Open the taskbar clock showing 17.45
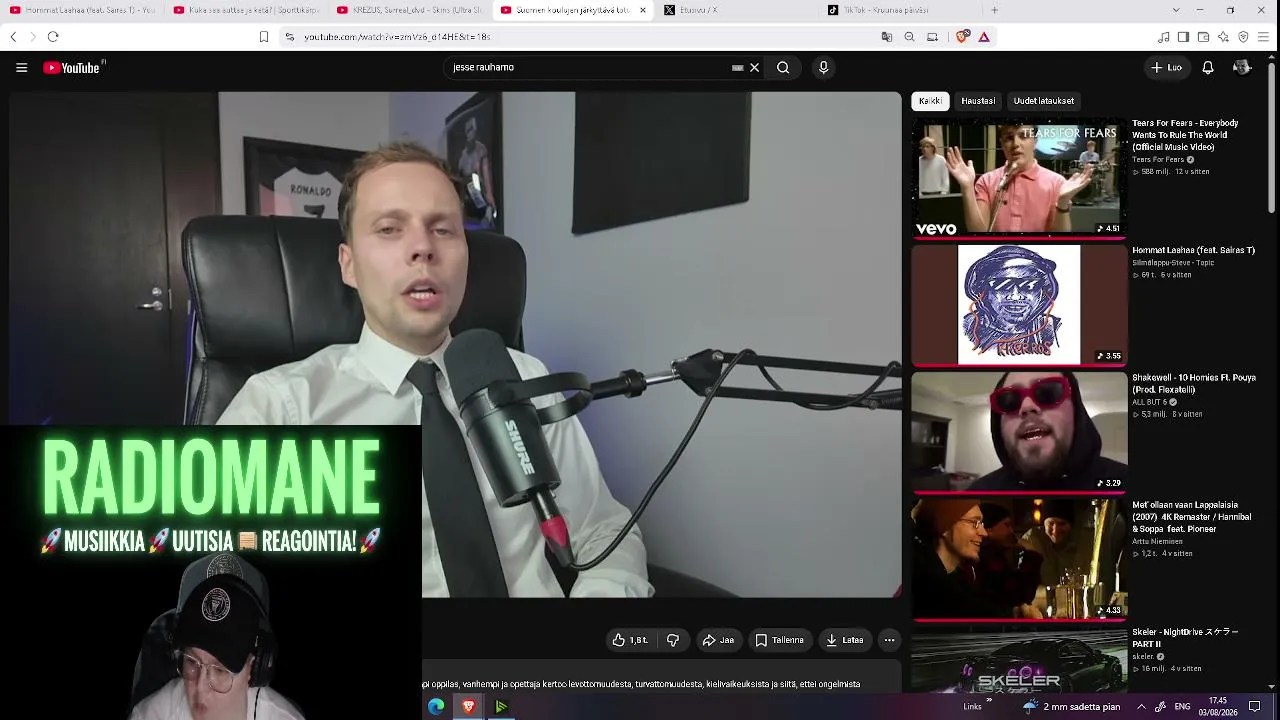This screenshot has width=1280, height=720. coord(1218,707)
